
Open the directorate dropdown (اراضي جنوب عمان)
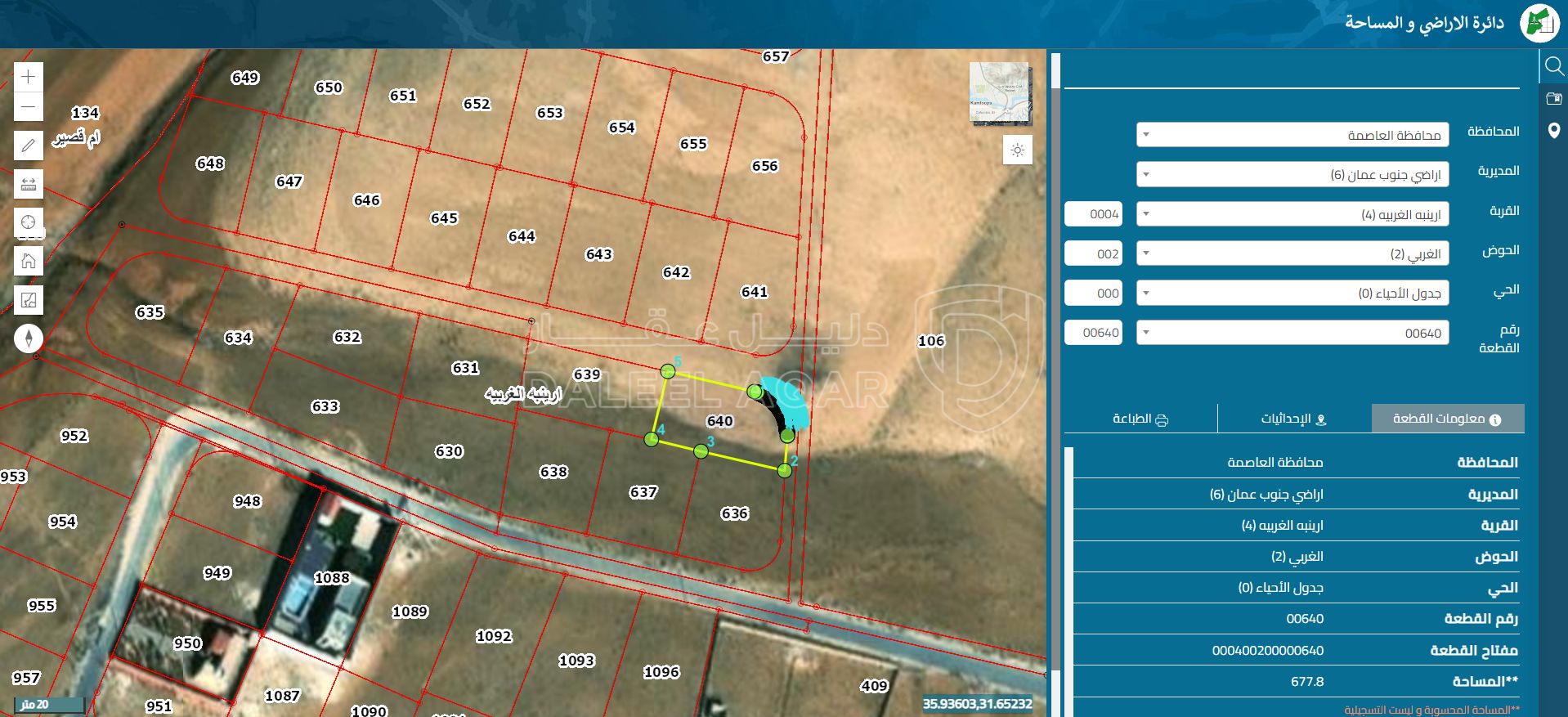point(1292,174)
